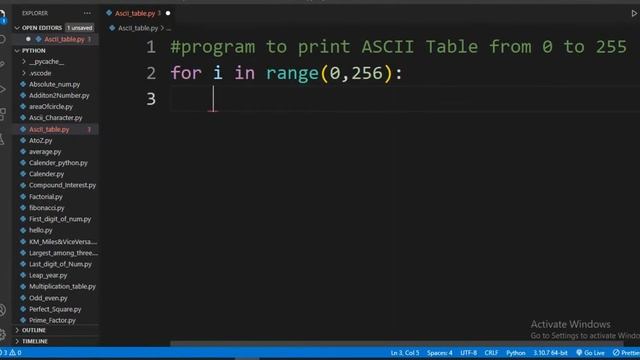Screen dimensions: 640x360
Task: Click the '1 unsaved' badge
Action: [x=80, y=28]
